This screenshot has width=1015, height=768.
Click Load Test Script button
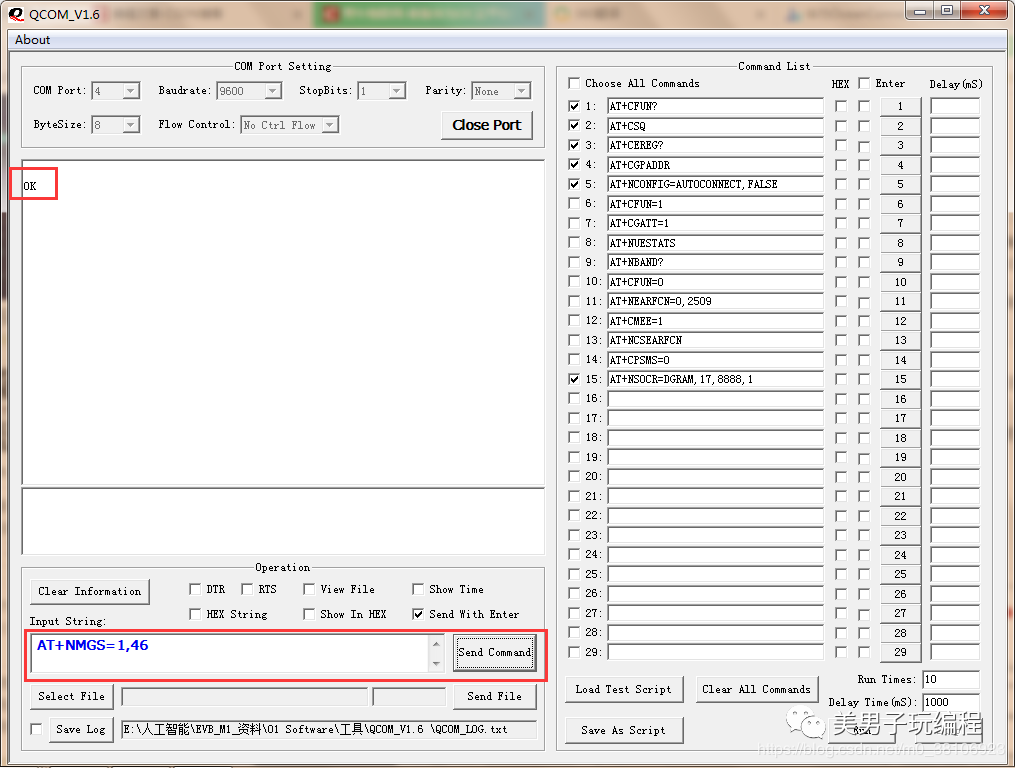(x=623, y=690)
